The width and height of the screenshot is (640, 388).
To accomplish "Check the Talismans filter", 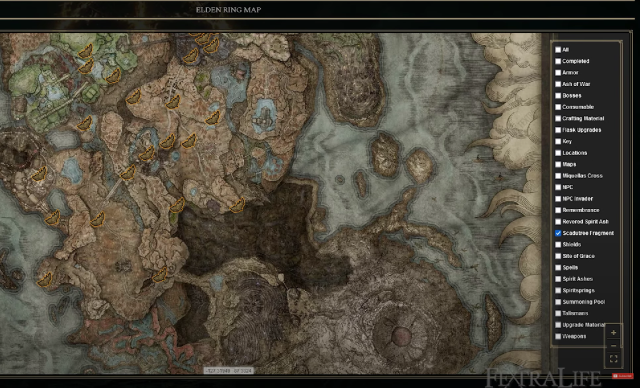I will [558, 313].
